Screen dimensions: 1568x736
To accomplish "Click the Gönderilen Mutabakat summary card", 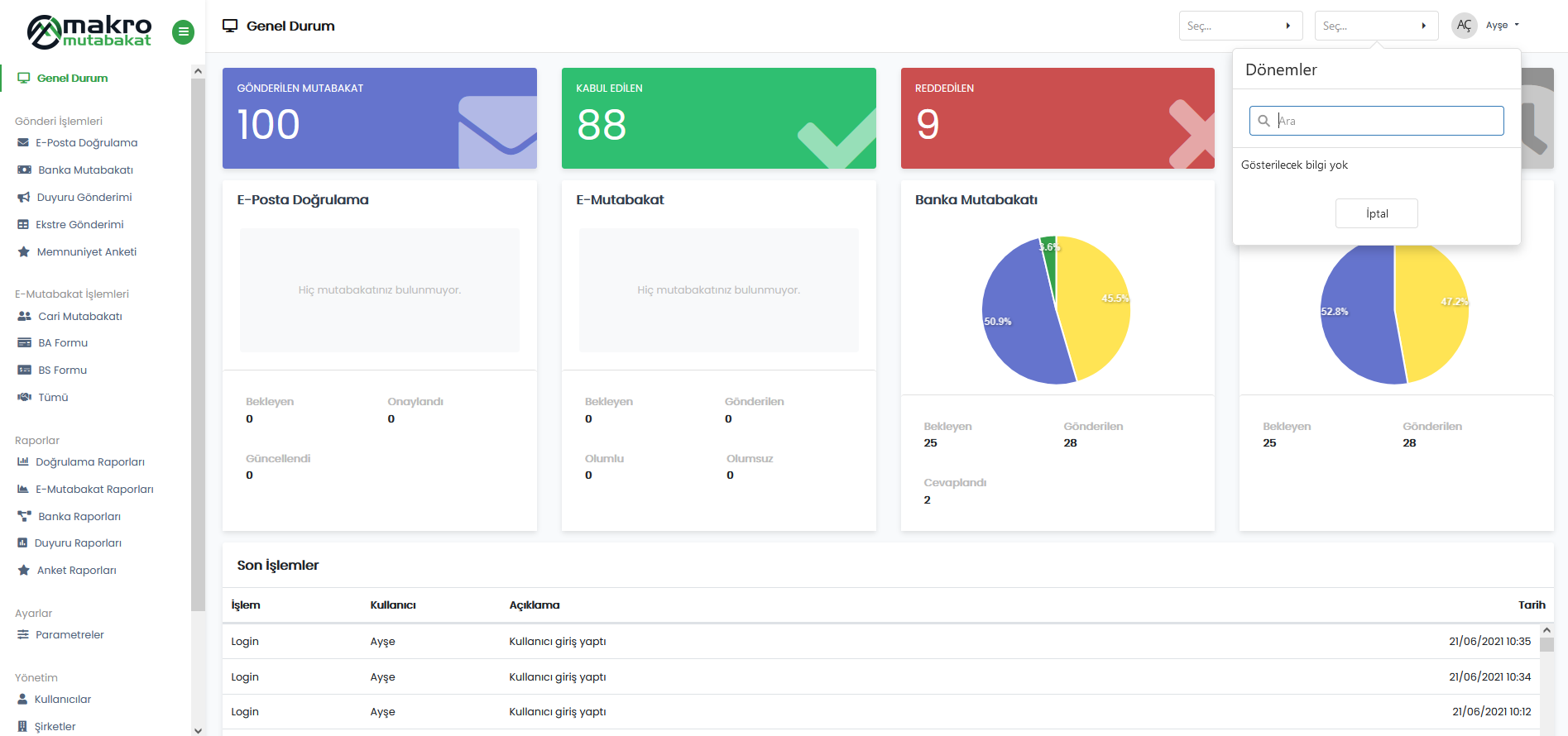I will tap(379, 118).
